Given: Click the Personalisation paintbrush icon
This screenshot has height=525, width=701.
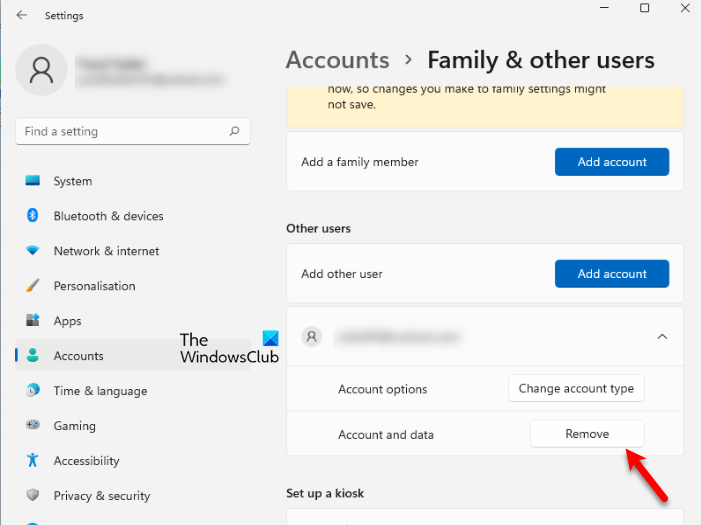Looking at the screenshot, I should click(33, 286).
